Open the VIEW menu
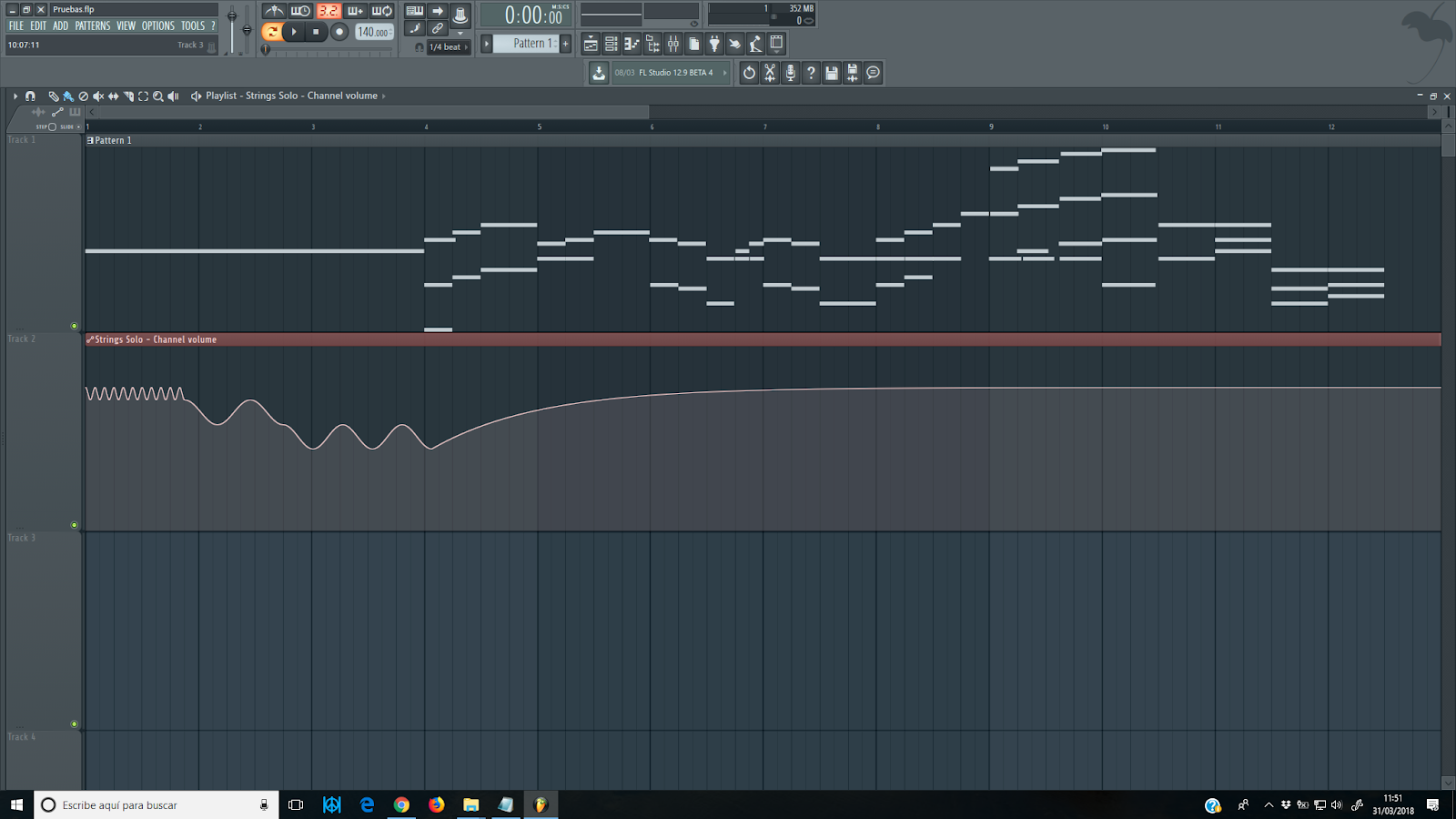Viewport: 1456px width, 819px height. click(x=126, y=26)
